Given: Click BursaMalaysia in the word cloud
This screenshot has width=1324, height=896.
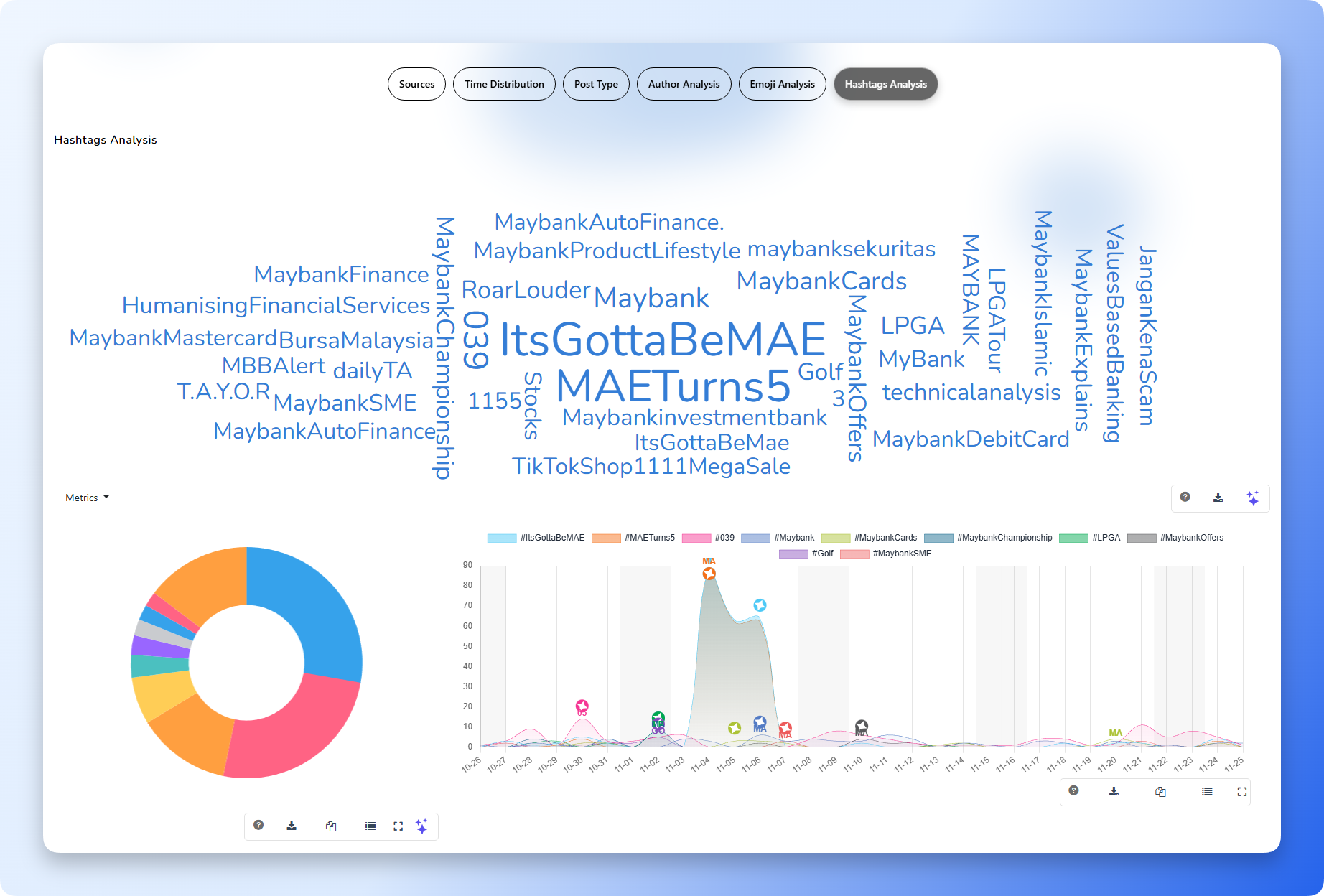Looking at the screenshot, I should pos(356,340).
